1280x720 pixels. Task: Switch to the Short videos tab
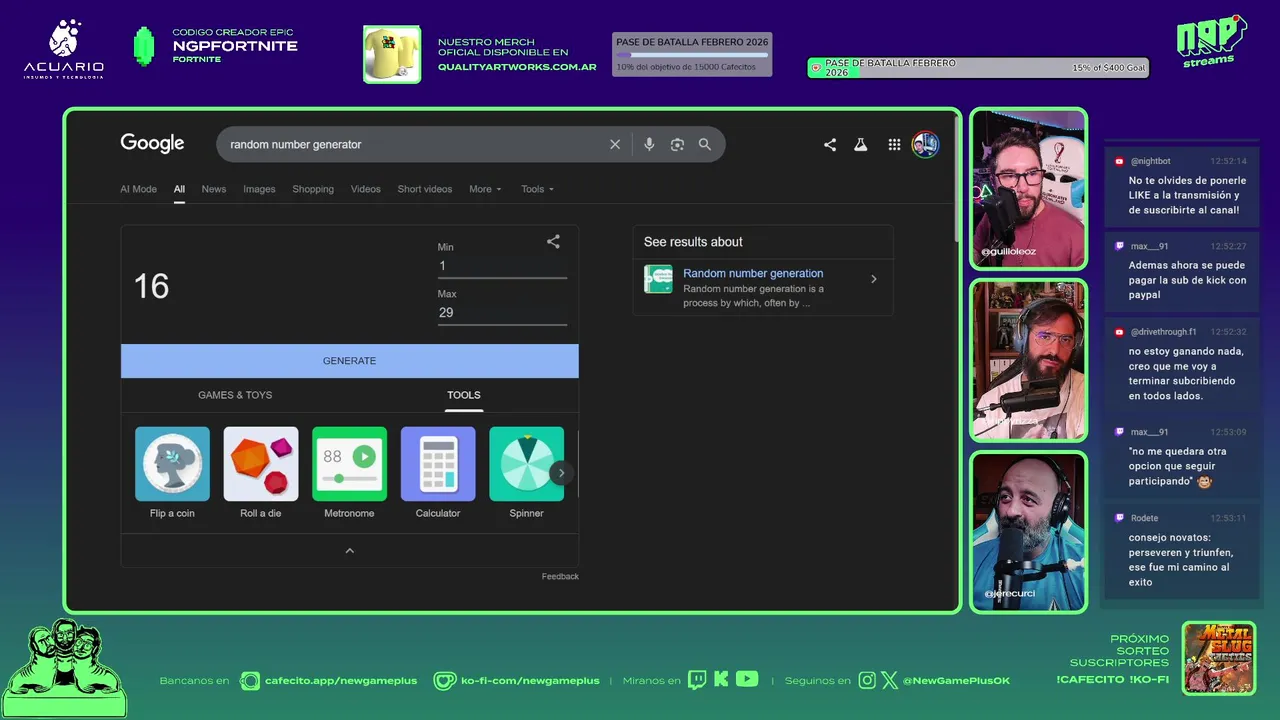coord(425,189)
